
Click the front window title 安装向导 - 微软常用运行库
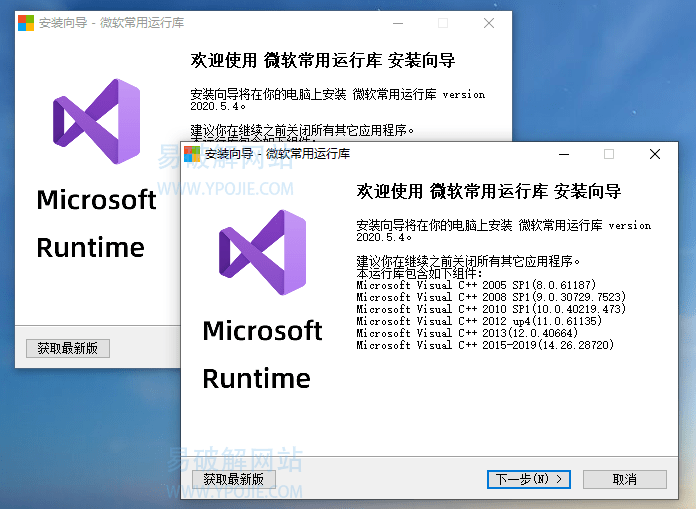click(x=277, y=154)
